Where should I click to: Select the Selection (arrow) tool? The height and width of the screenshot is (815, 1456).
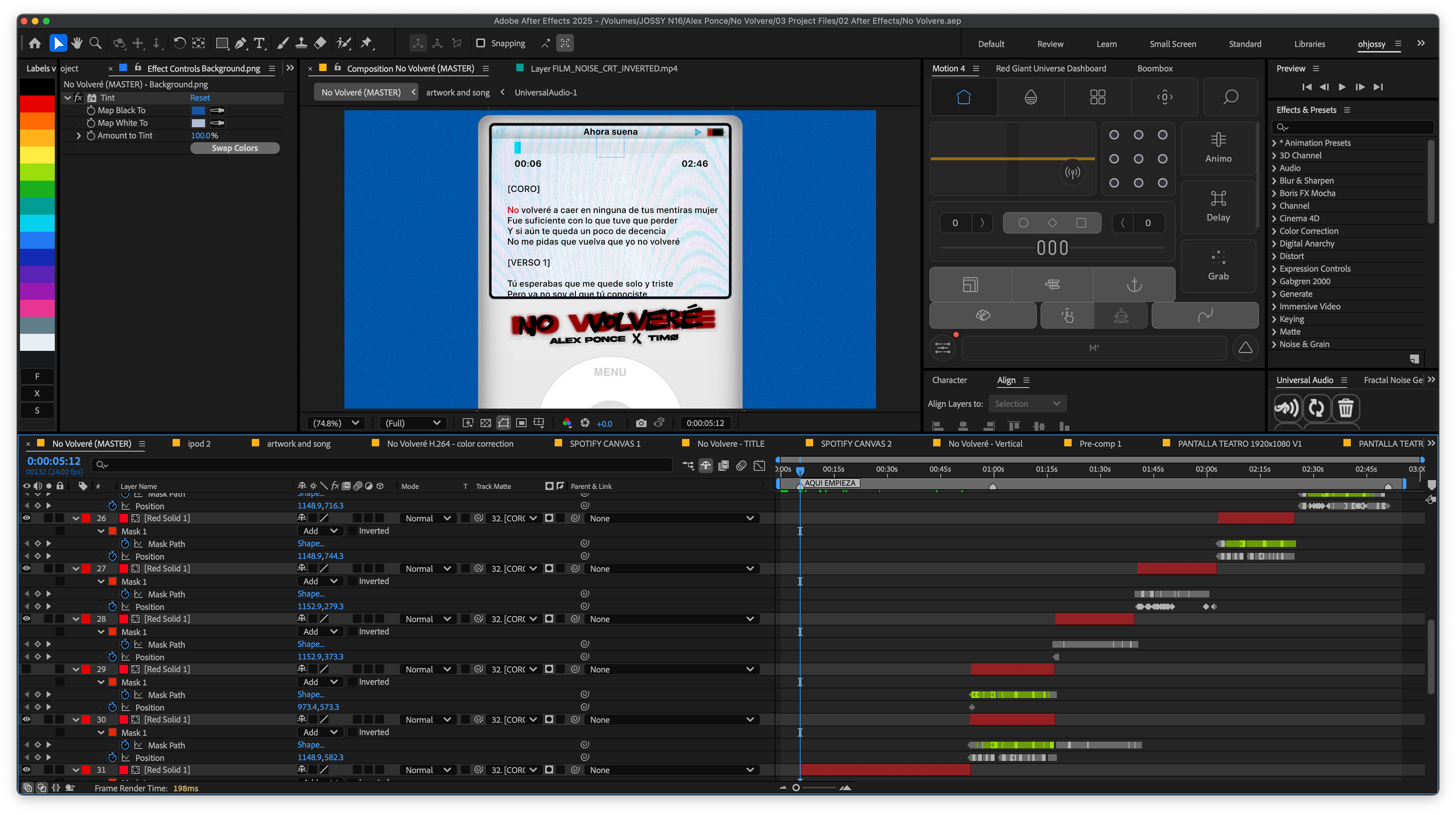point(58,43)
